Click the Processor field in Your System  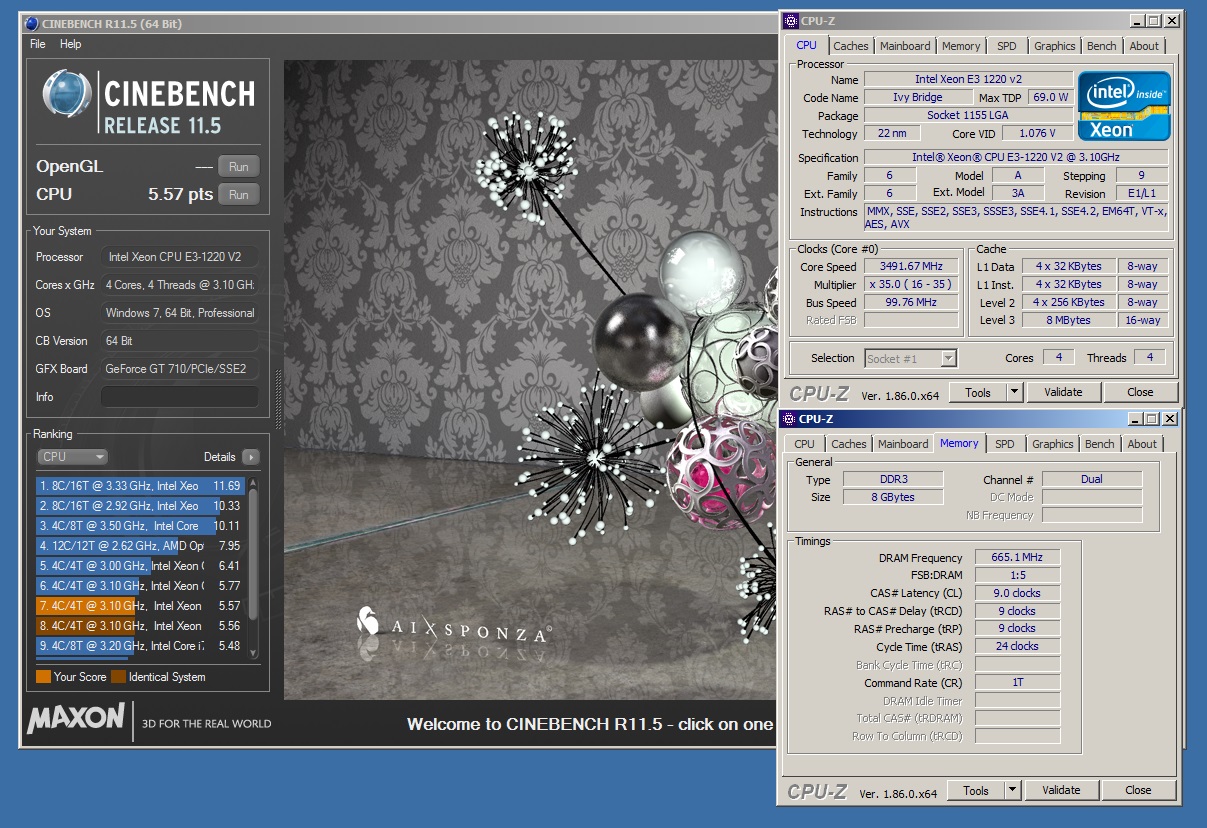click(179, 257)
